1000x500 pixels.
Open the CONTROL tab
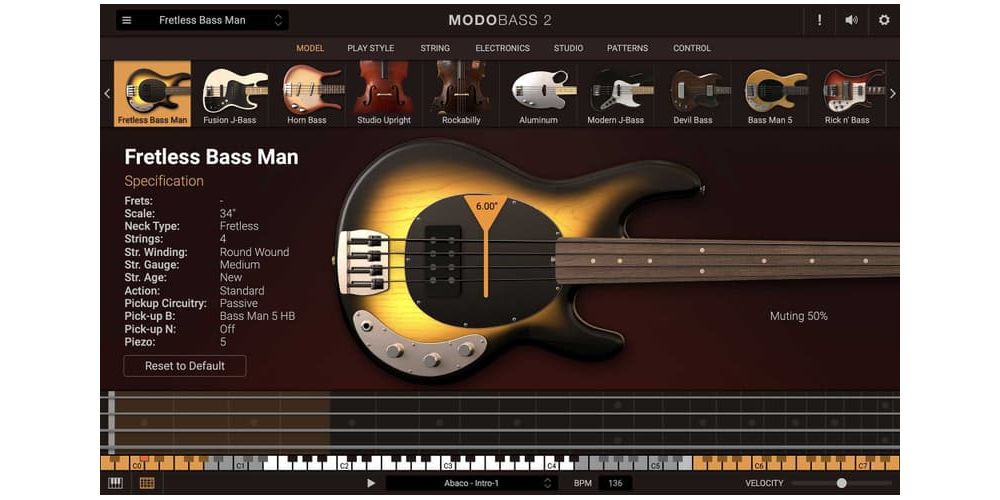692,48
